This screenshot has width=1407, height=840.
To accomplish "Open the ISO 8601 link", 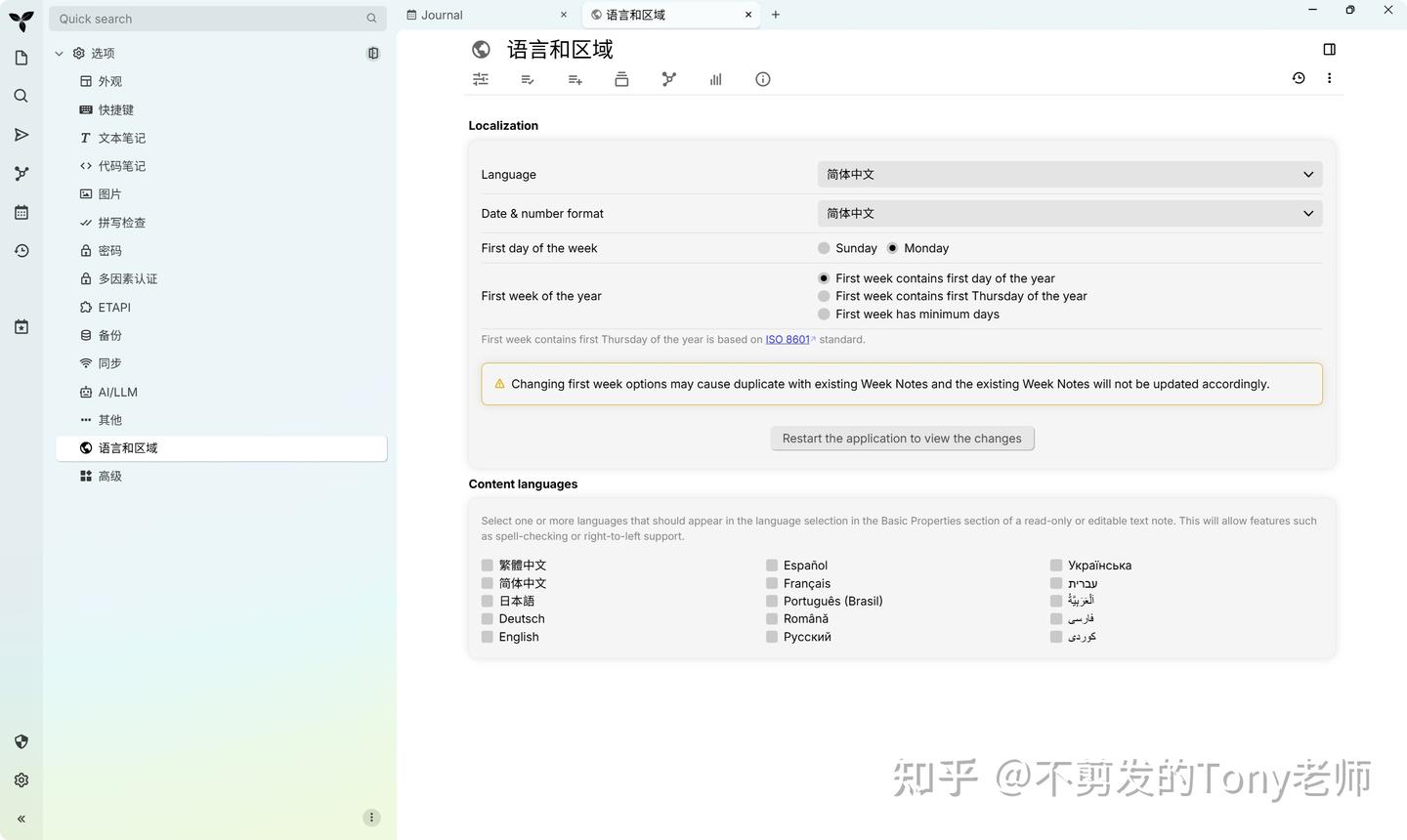I will click(x=788, y=339).
